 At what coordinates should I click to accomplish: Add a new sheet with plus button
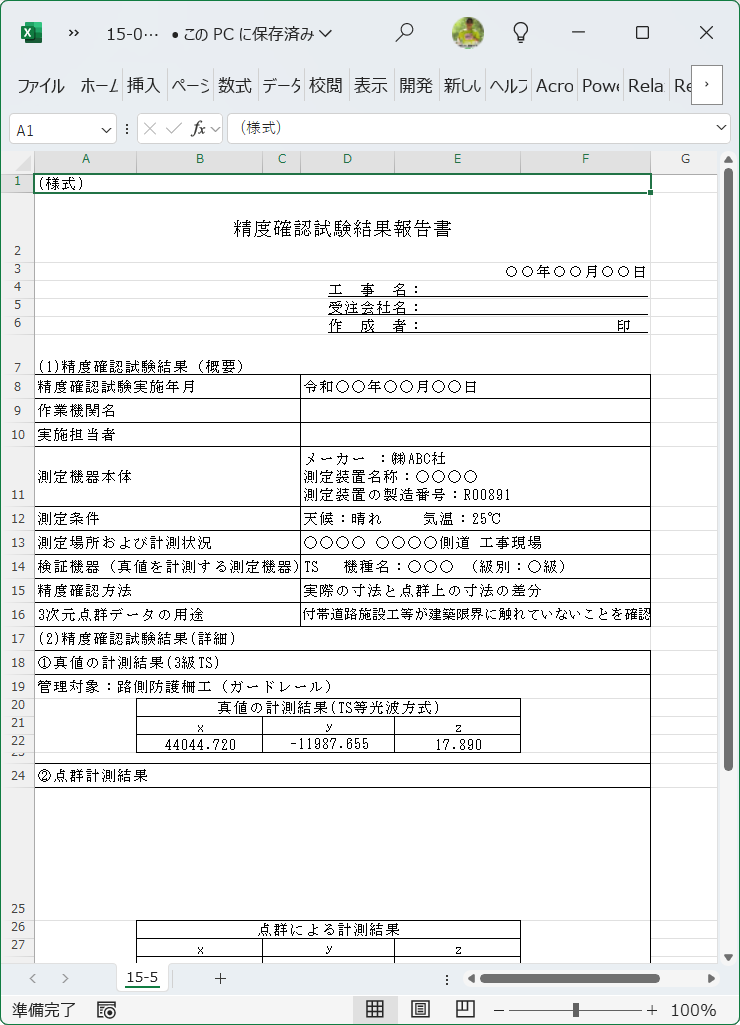[220, 979]
